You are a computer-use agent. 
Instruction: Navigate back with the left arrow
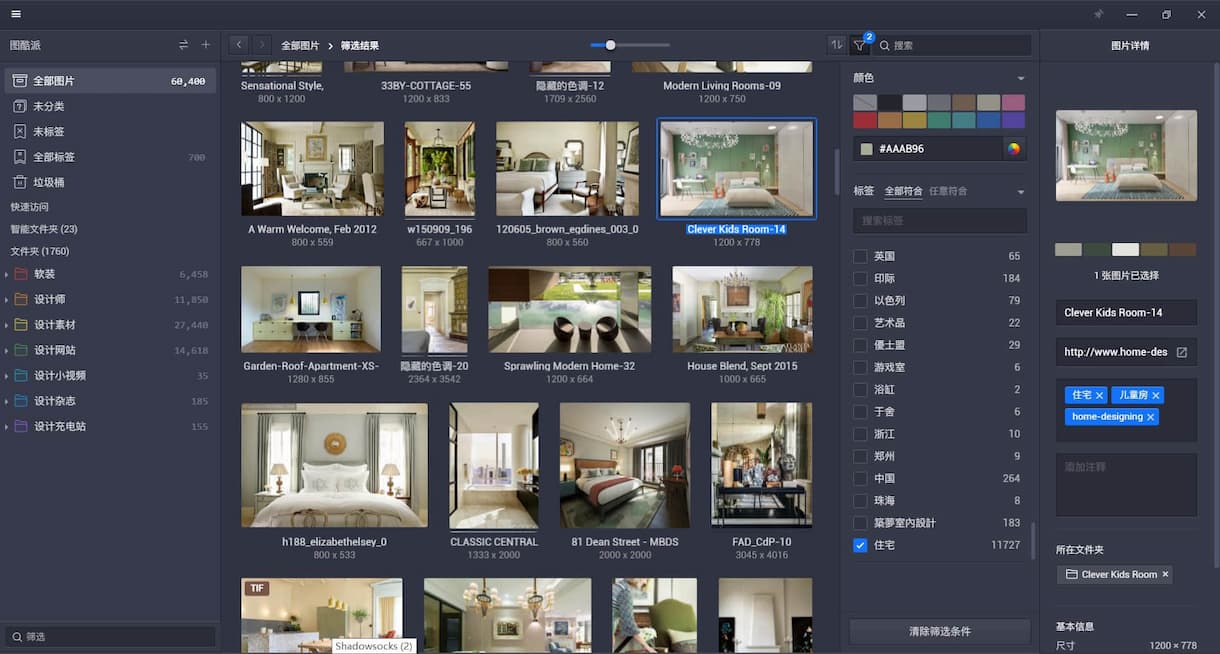click(x=239, y=45)
